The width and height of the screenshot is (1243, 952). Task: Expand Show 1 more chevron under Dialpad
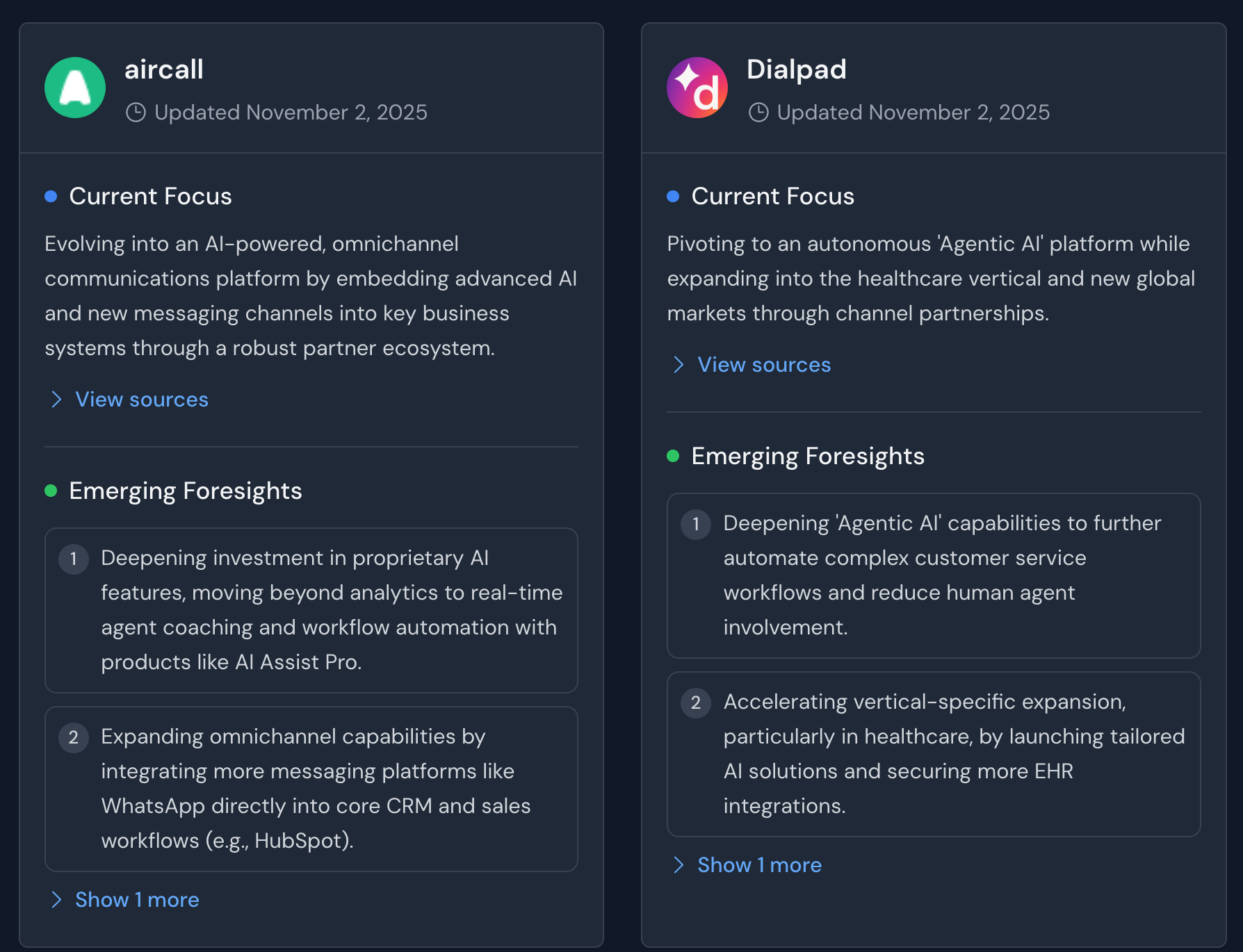[679, 865]
